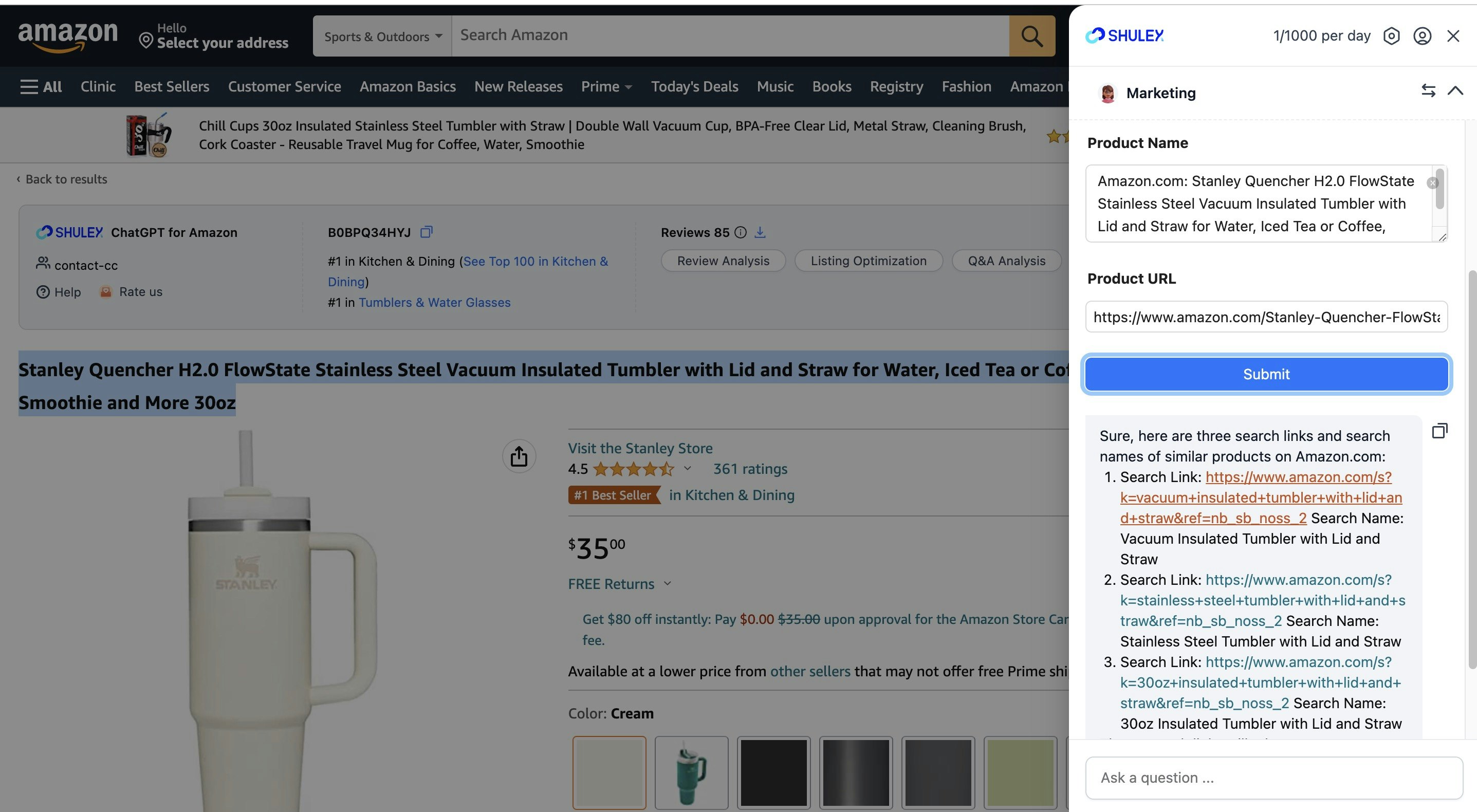Open the vacuum insulated tumbler search link
1477x812 pixels.
coord(1261,497)
